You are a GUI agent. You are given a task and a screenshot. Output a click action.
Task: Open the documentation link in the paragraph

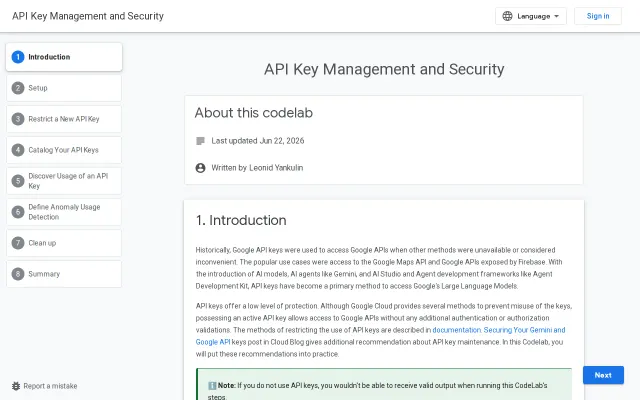pyautogui.click(x=457, y=330)
